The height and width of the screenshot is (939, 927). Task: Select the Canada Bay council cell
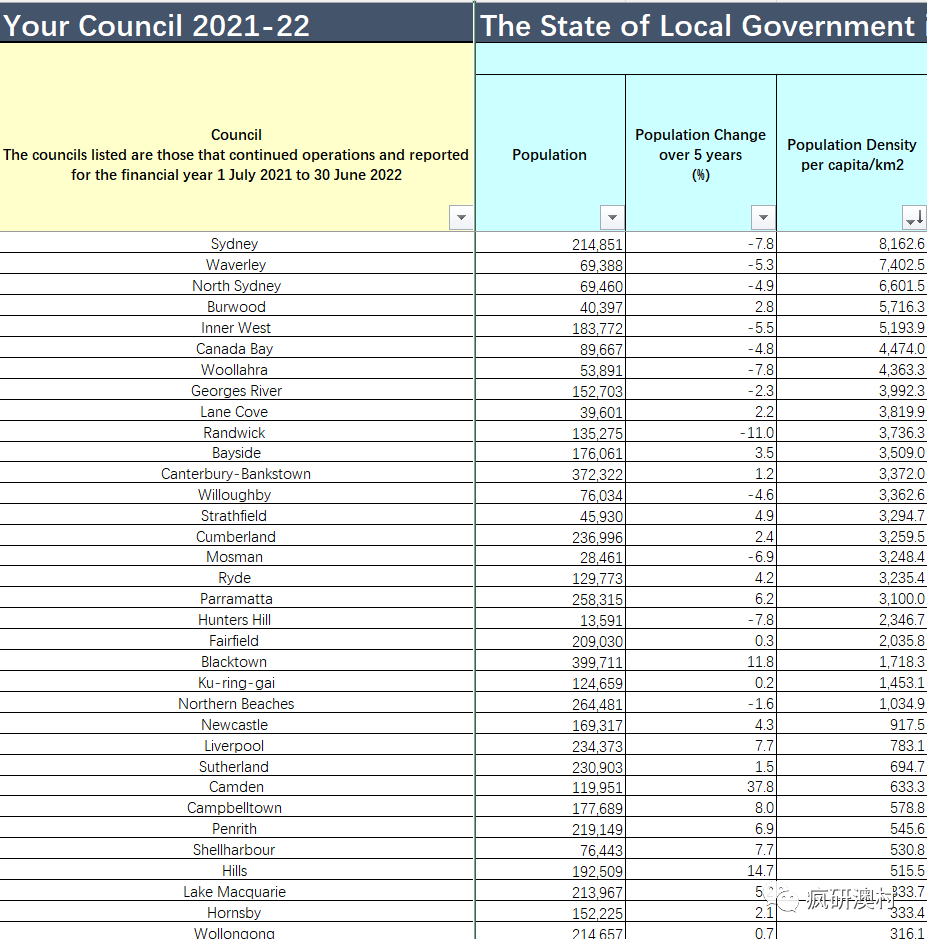point(236,348)
